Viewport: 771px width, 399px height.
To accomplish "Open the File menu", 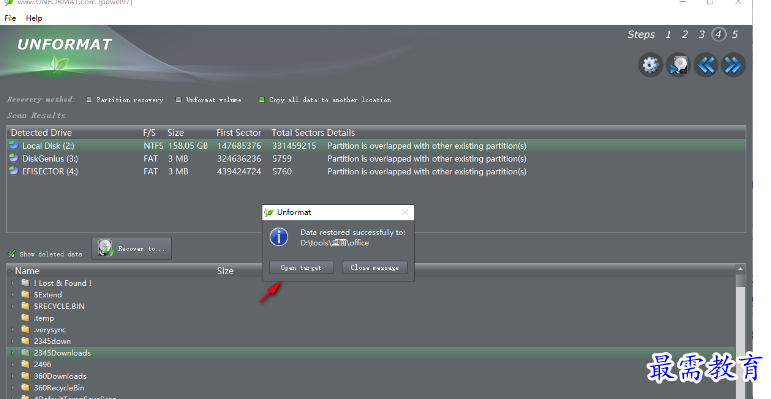I will 10,18.
